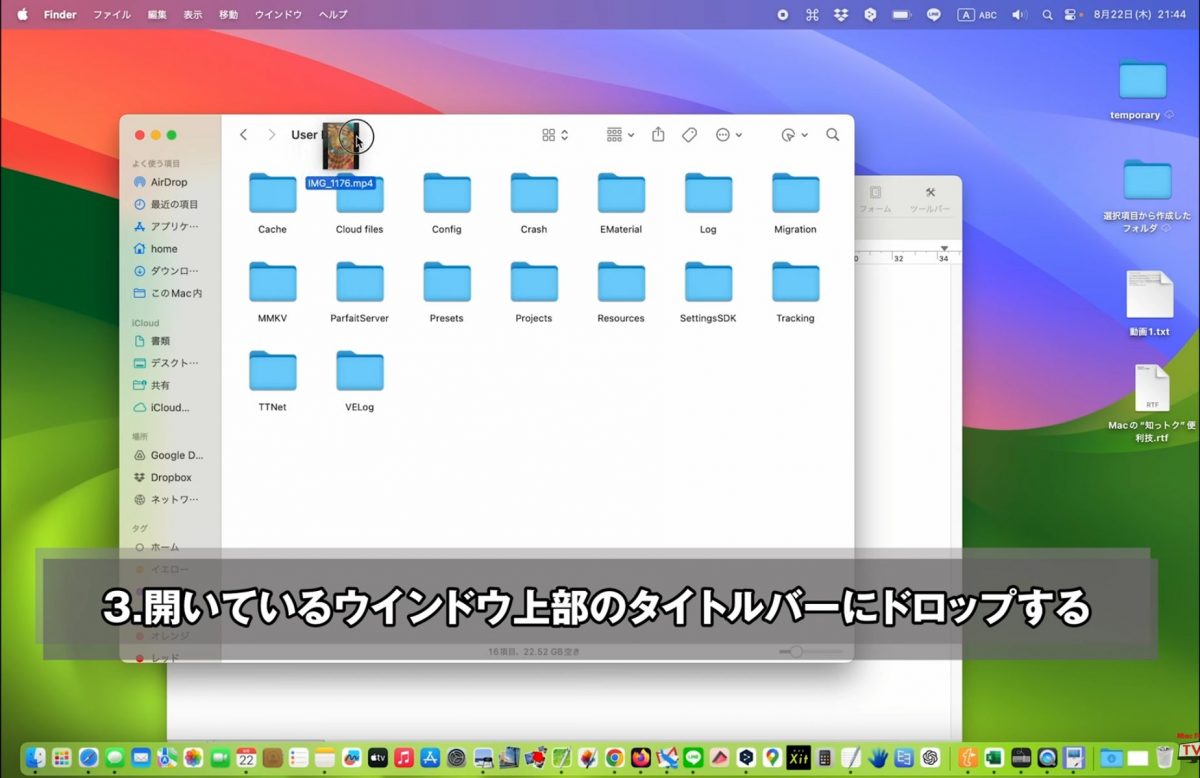This screenshot has height=778, width=1200.
Task: Select the ParfaitServer folder
Action: 359,293
